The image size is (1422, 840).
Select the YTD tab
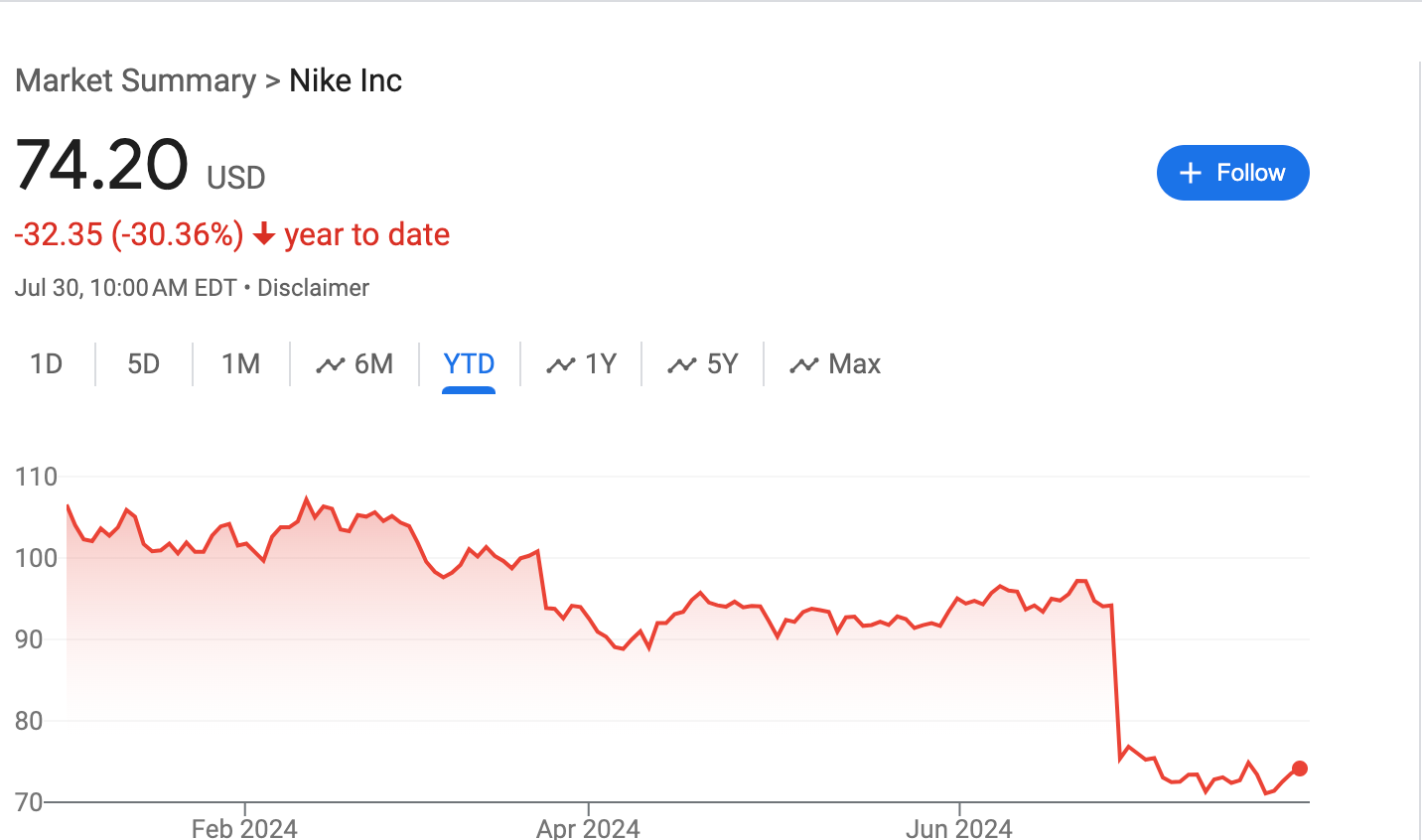point(469,364)
